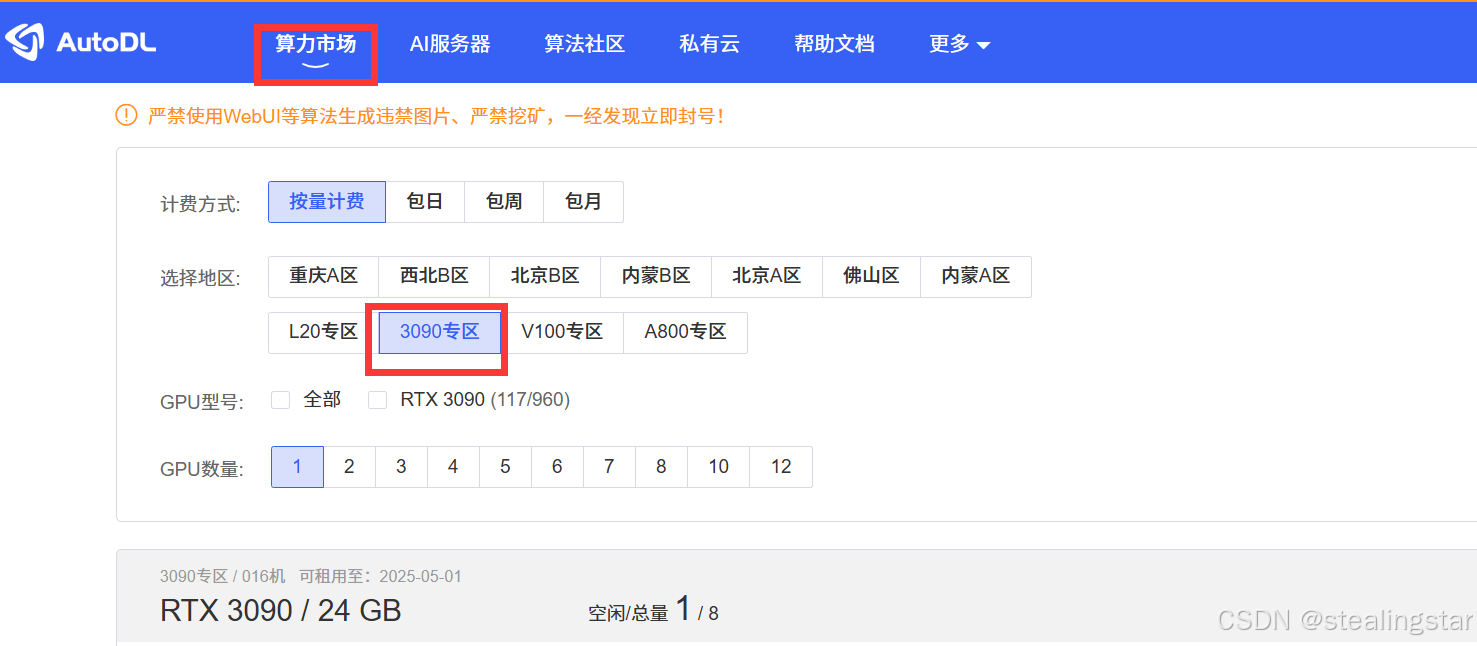Choose the 北京A区 region
The image size is (1477, 646).
click(767, 277)
